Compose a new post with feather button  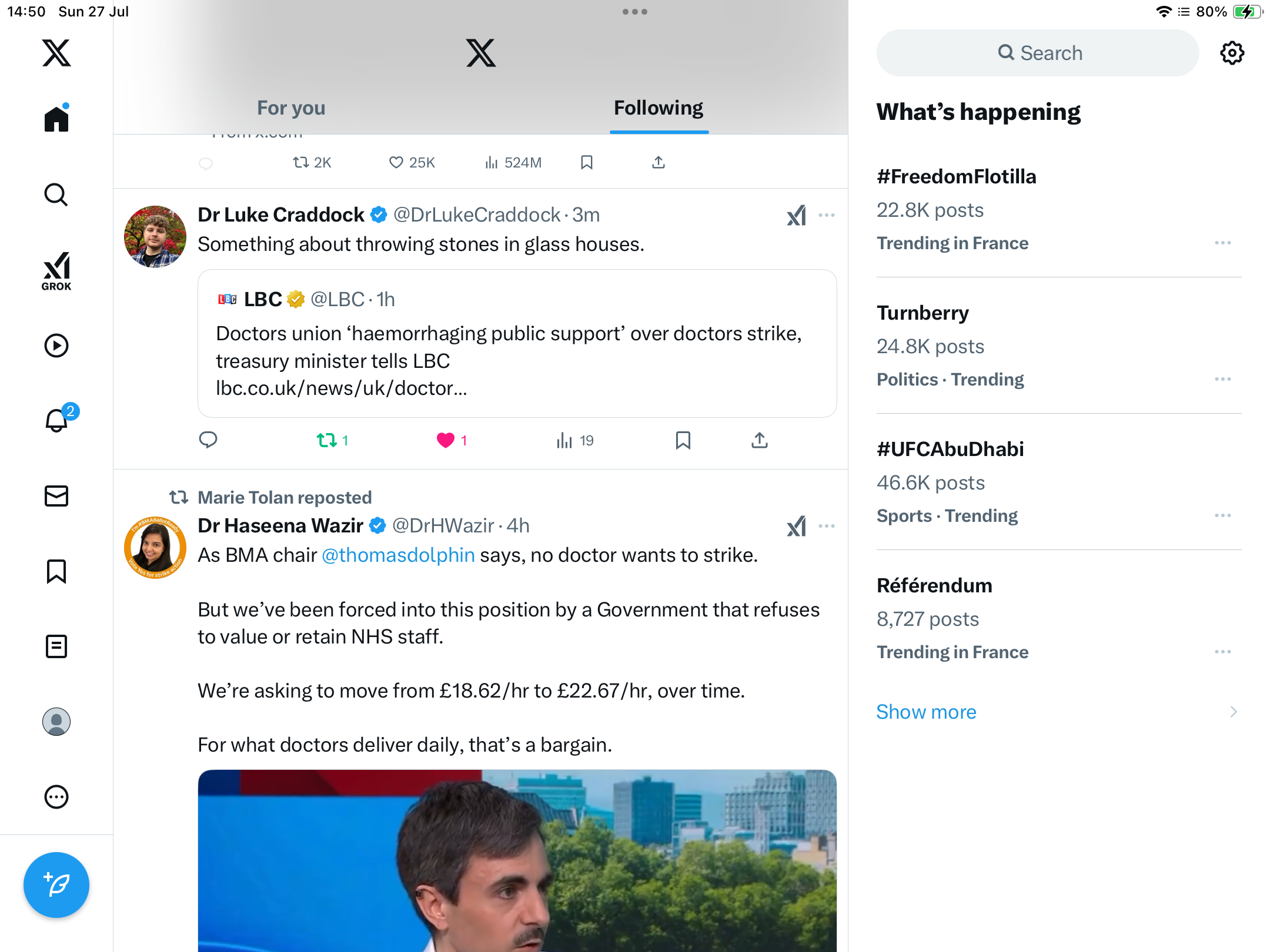56,885
